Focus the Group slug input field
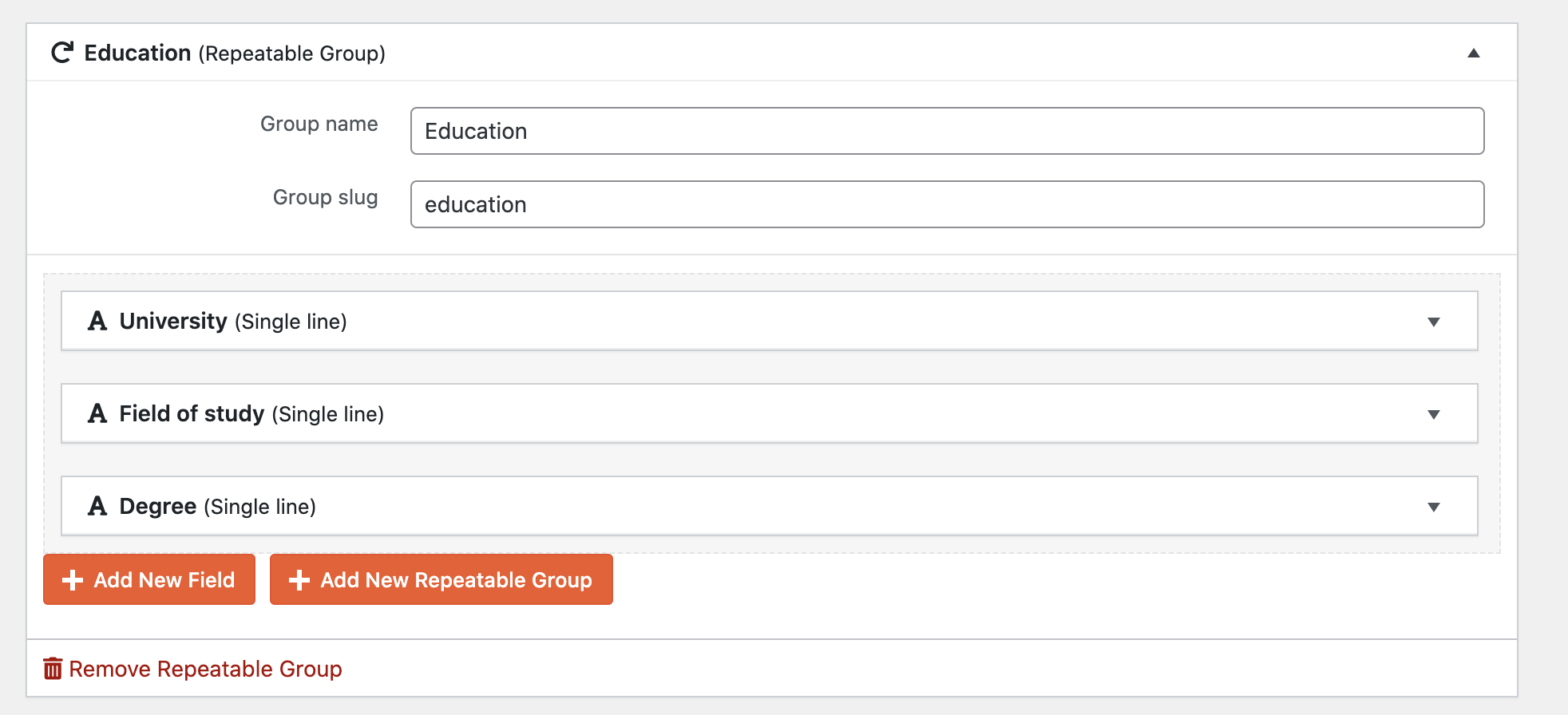Viewport: 1568px width, 715px height. pyautogui.click(x=948, y=204)
